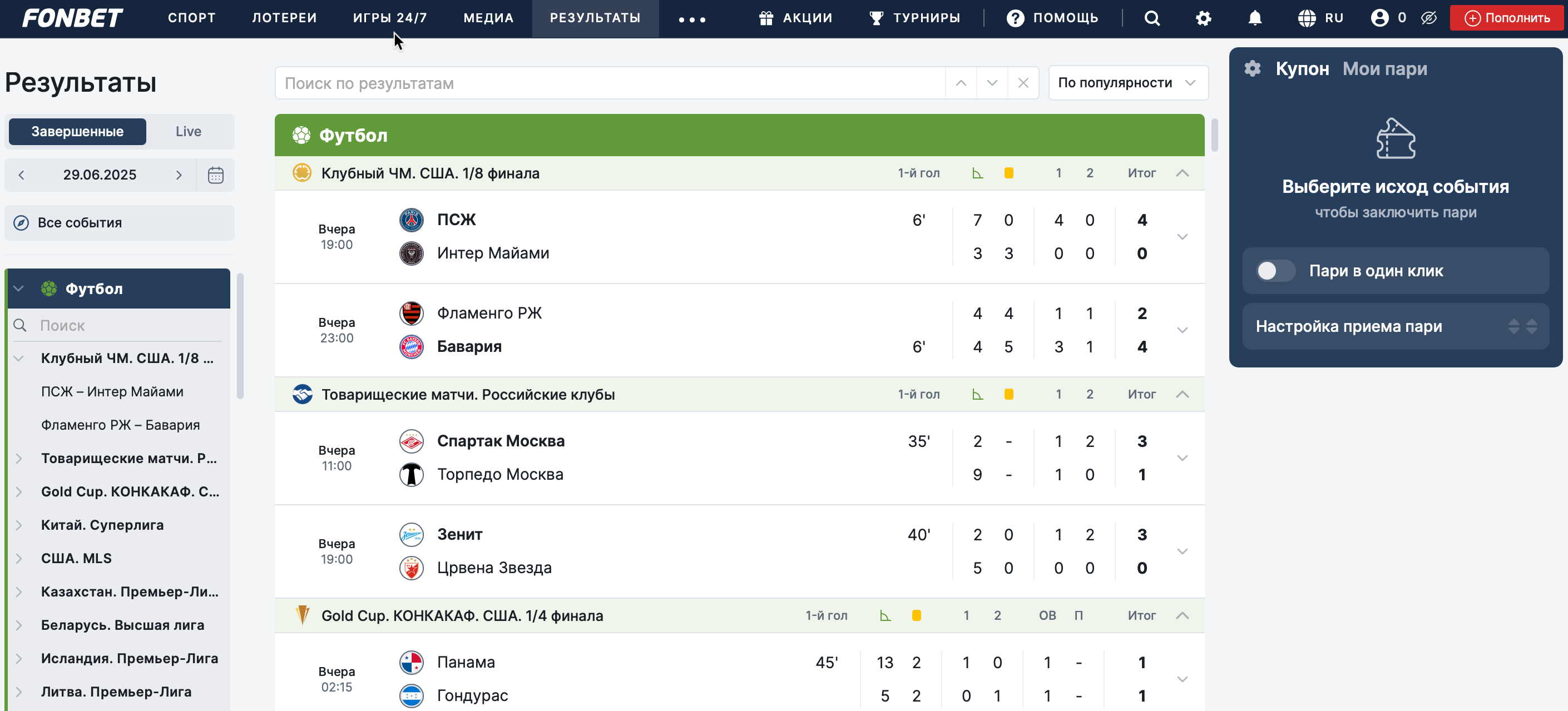
Task: Click the red Пополнить deposit button
Action: pos(1506,18)
